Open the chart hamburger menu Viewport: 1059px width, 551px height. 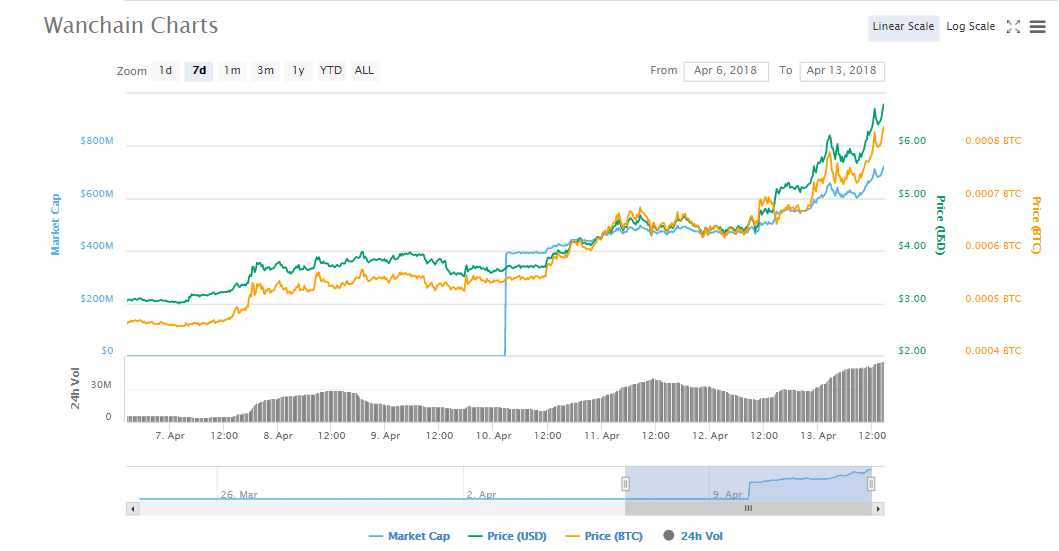pos(1037,27)
